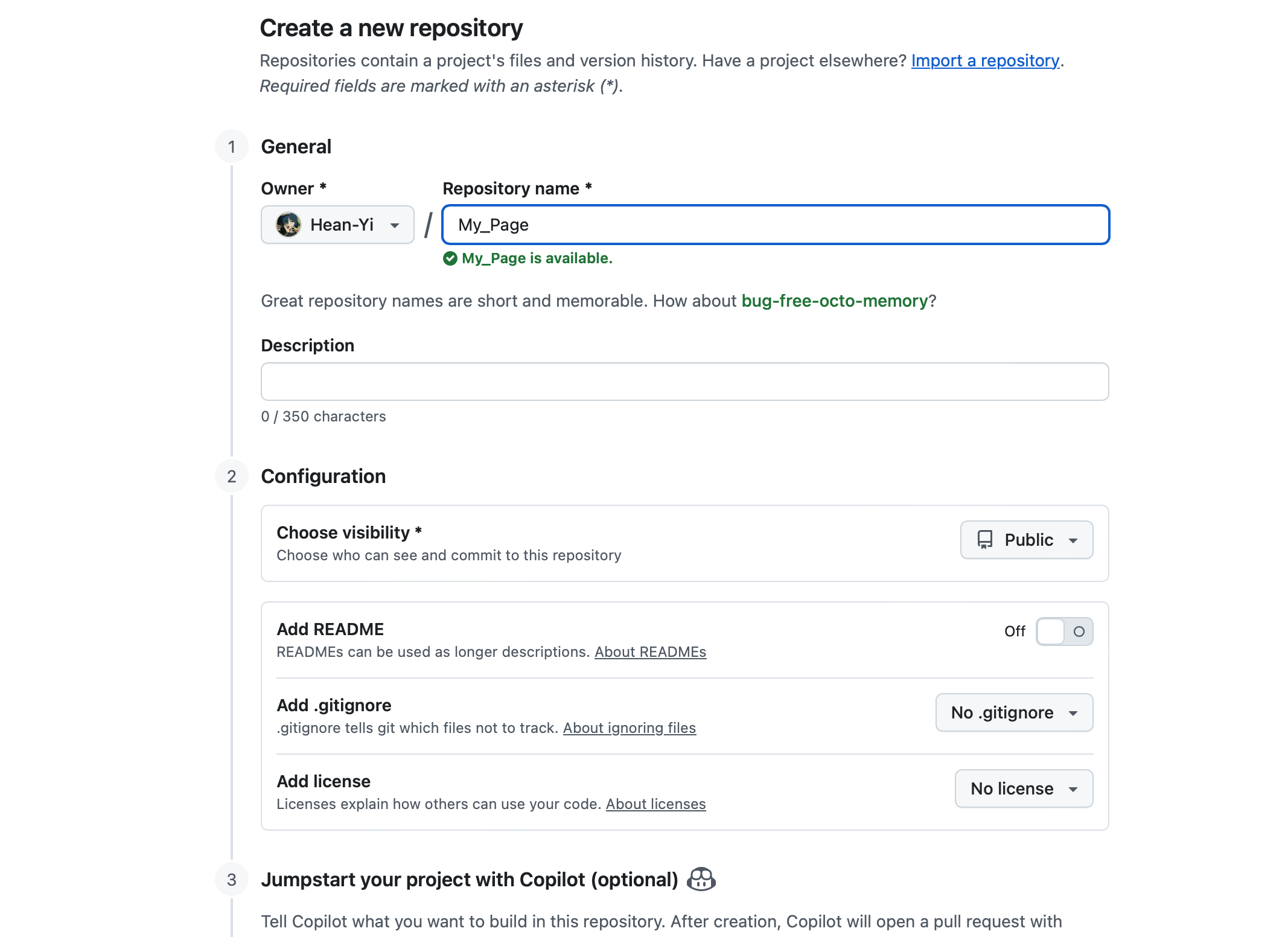1288x937 pixels.
Task: Open the Import a repository link
Action: tap(985, 60)
